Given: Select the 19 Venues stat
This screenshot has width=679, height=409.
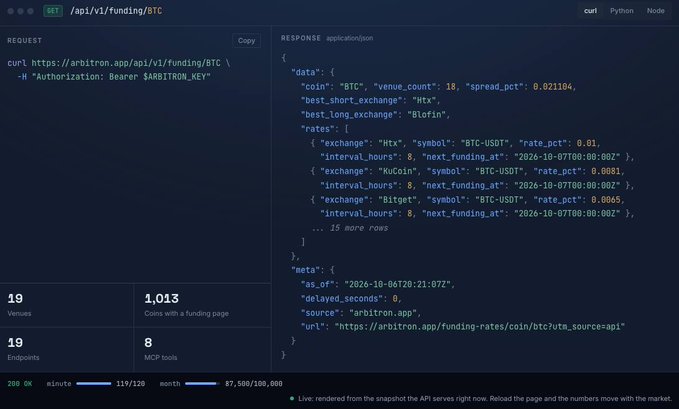Looking at the screenshot, I should 67,305.
